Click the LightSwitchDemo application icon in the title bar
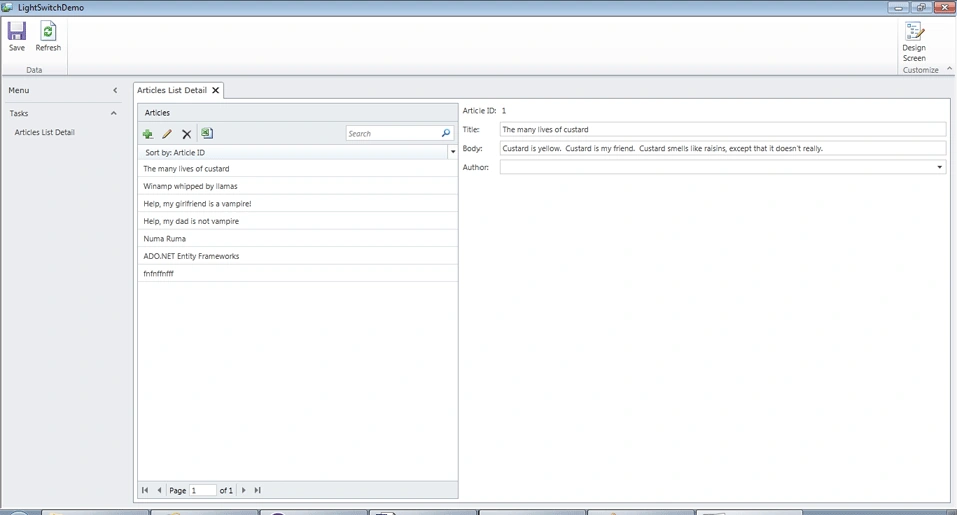This screenshot has width=957, height=515. pos(7,7)
